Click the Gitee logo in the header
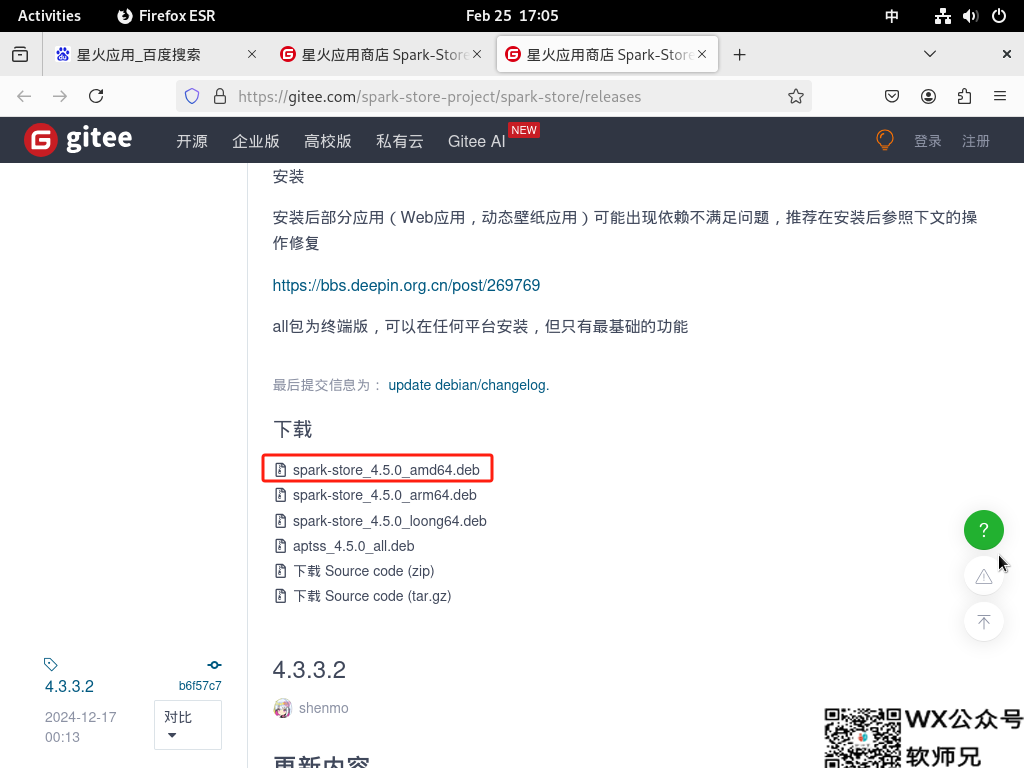 click(78, 140)
